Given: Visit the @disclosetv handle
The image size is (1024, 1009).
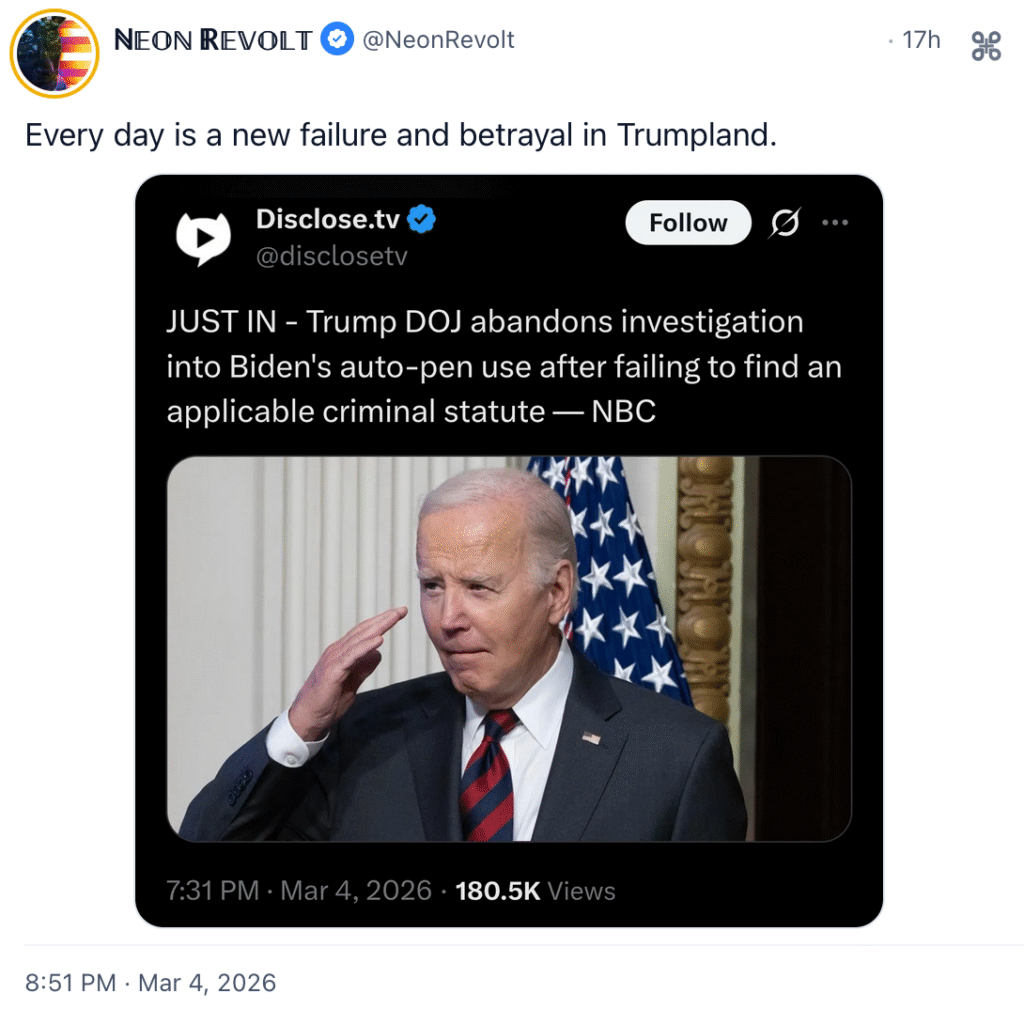Looking at the screenshot, I should (332, 257).
